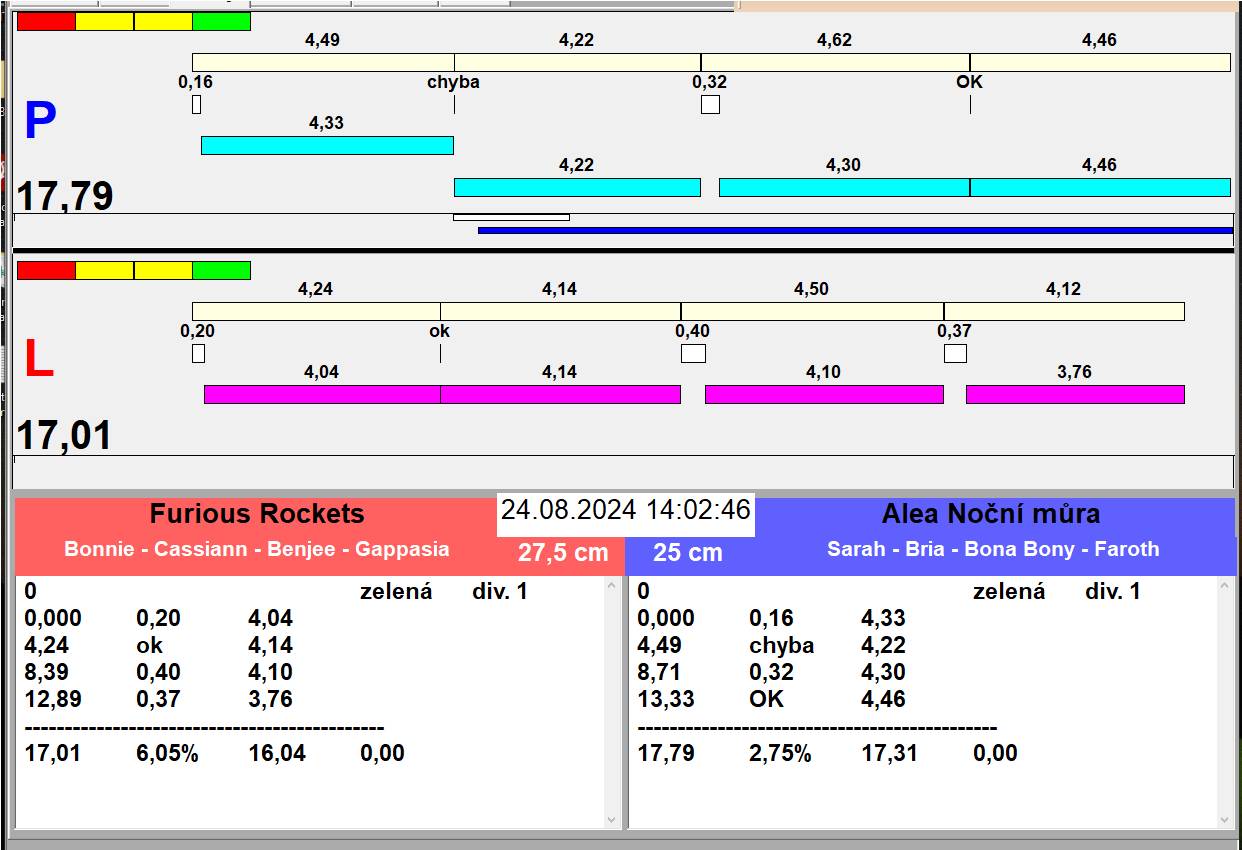This screenshot has width=1242, height=850.
Task: Click the small box under 0,16 in lane P
Action: coord(197,104)
